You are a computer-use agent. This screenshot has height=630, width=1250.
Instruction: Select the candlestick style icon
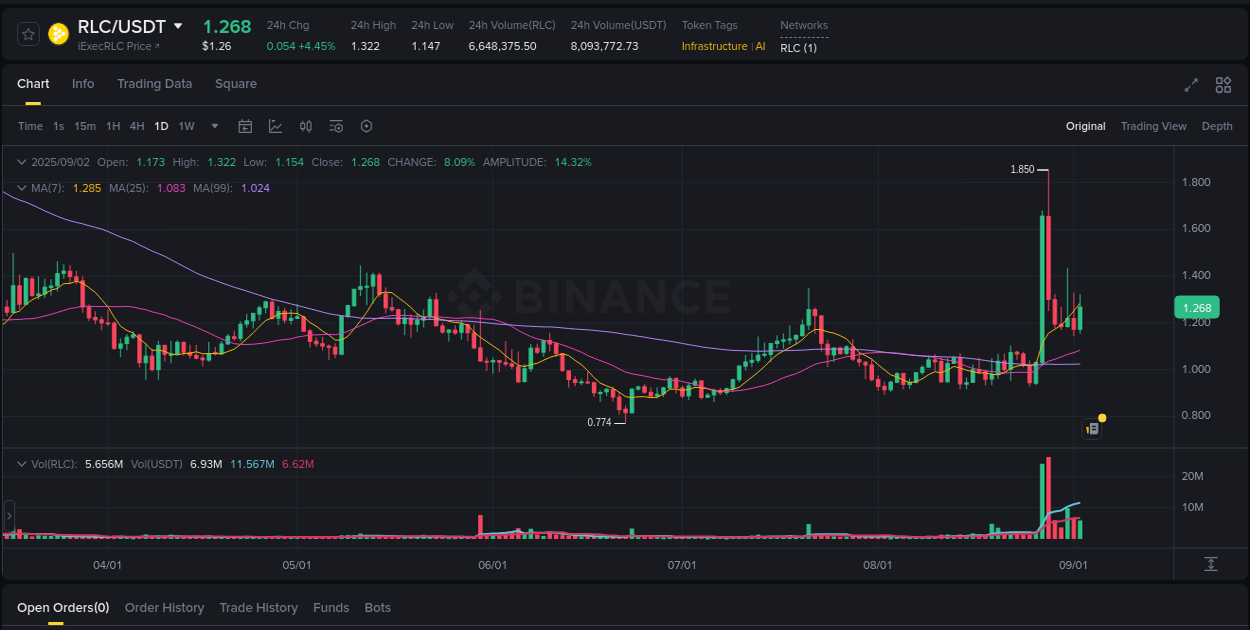click(306, 126)
